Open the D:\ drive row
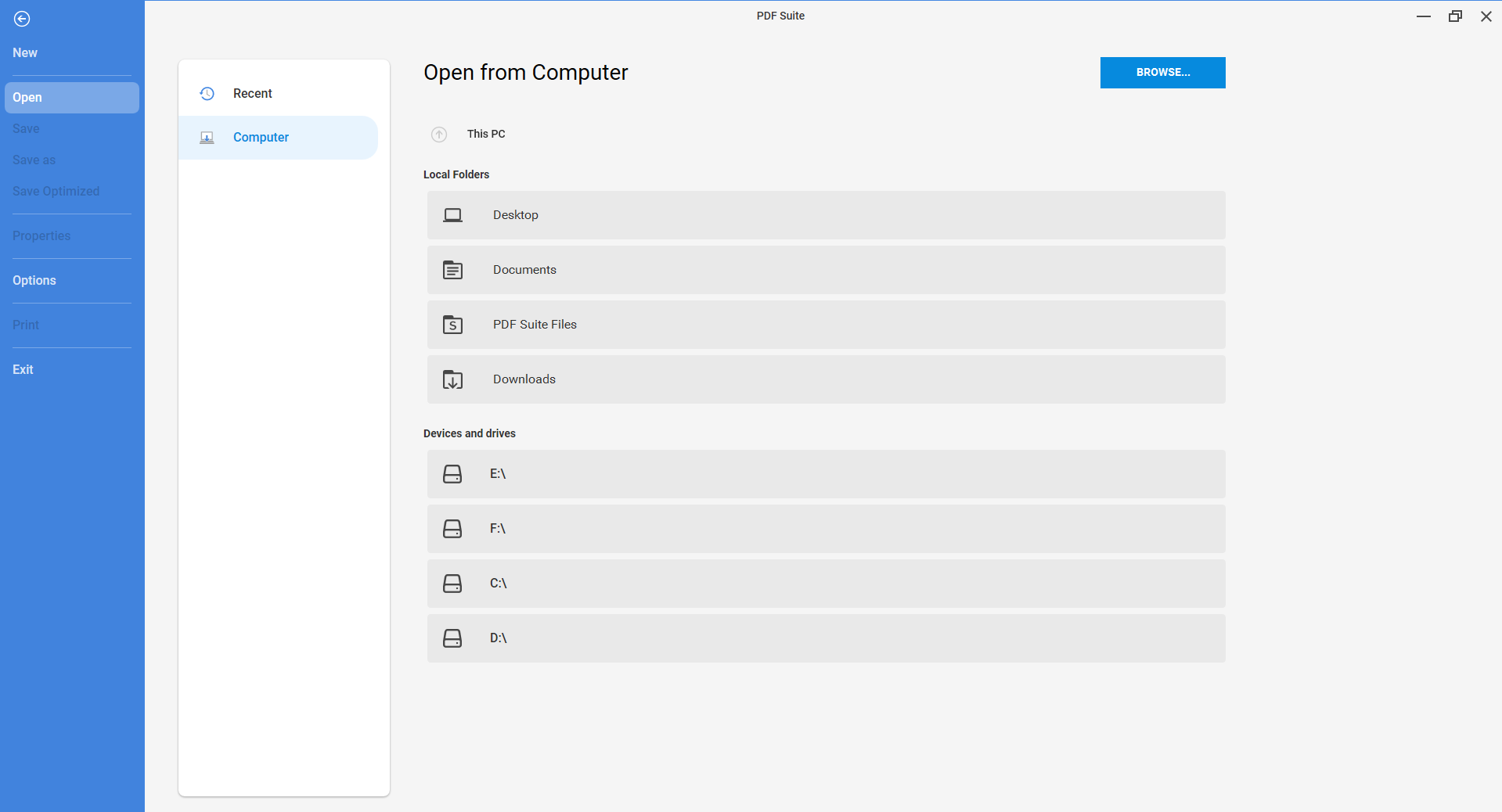The width and height of the screenshot is (1502, 812). tap(826, 638)
